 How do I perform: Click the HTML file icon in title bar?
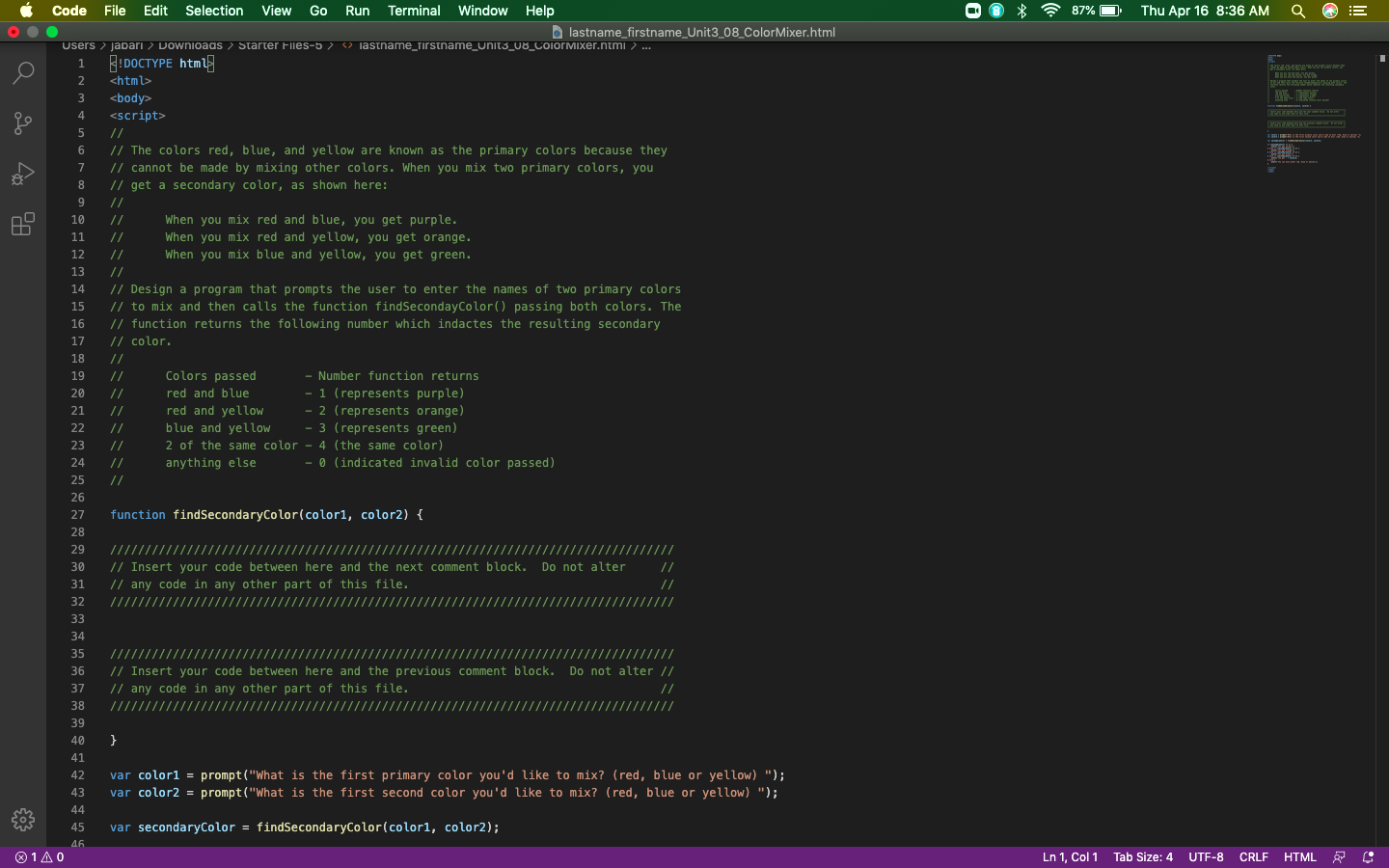click(x=557, y=32)
